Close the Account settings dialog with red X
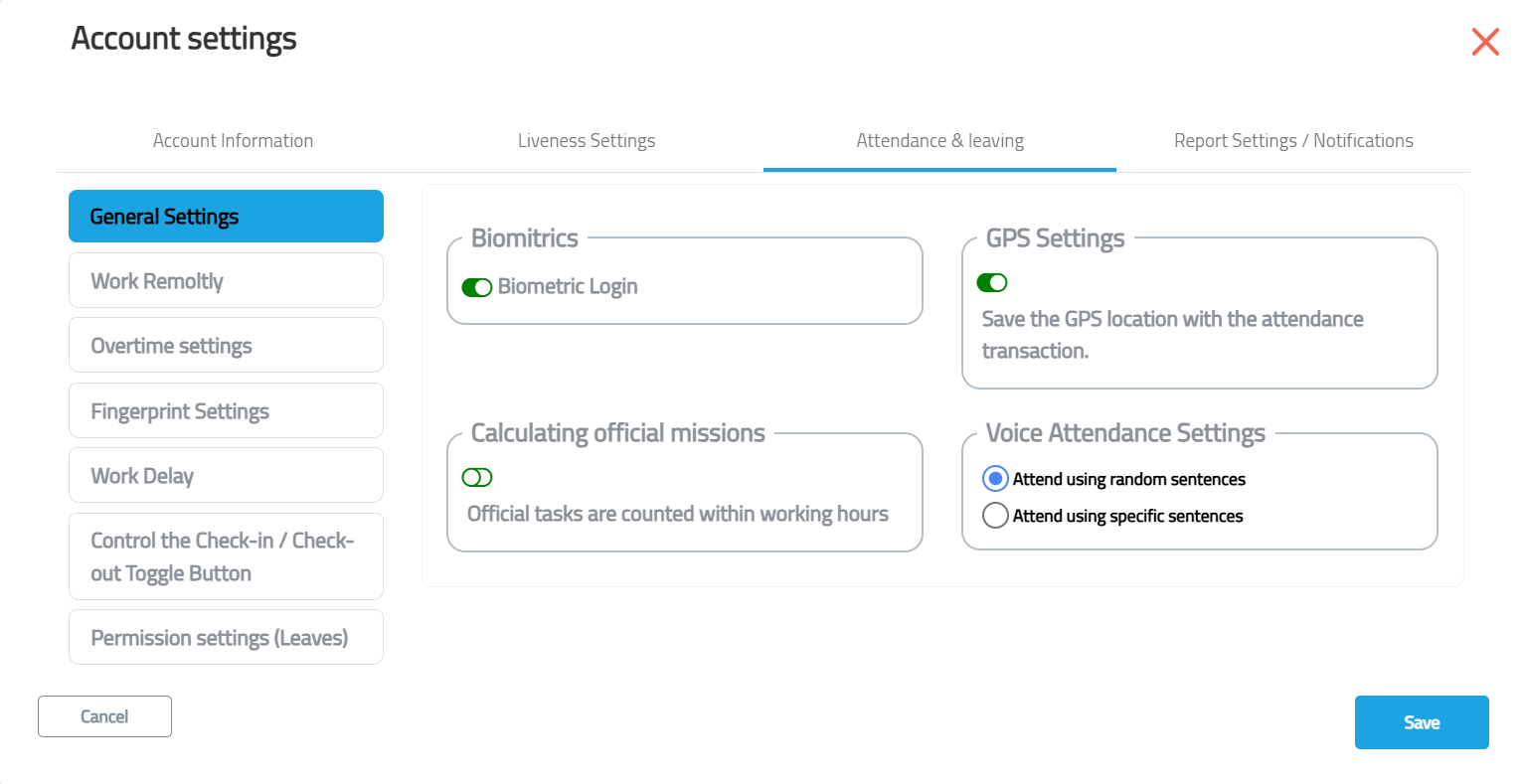This screenshot has width=1523, height=784. [1485, 42]
